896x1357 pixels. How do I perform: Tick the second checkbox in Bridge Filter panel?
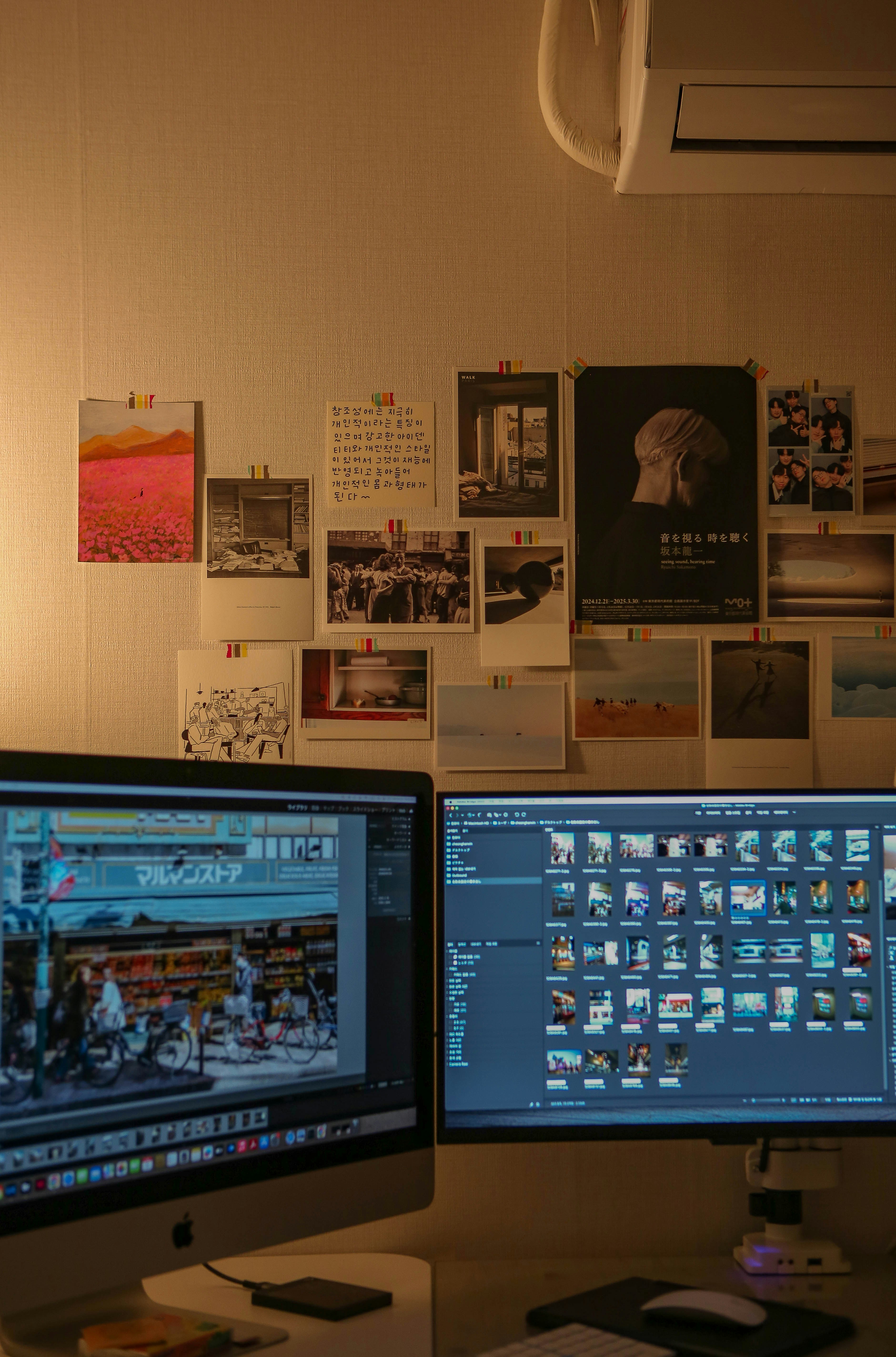point(450,963)
